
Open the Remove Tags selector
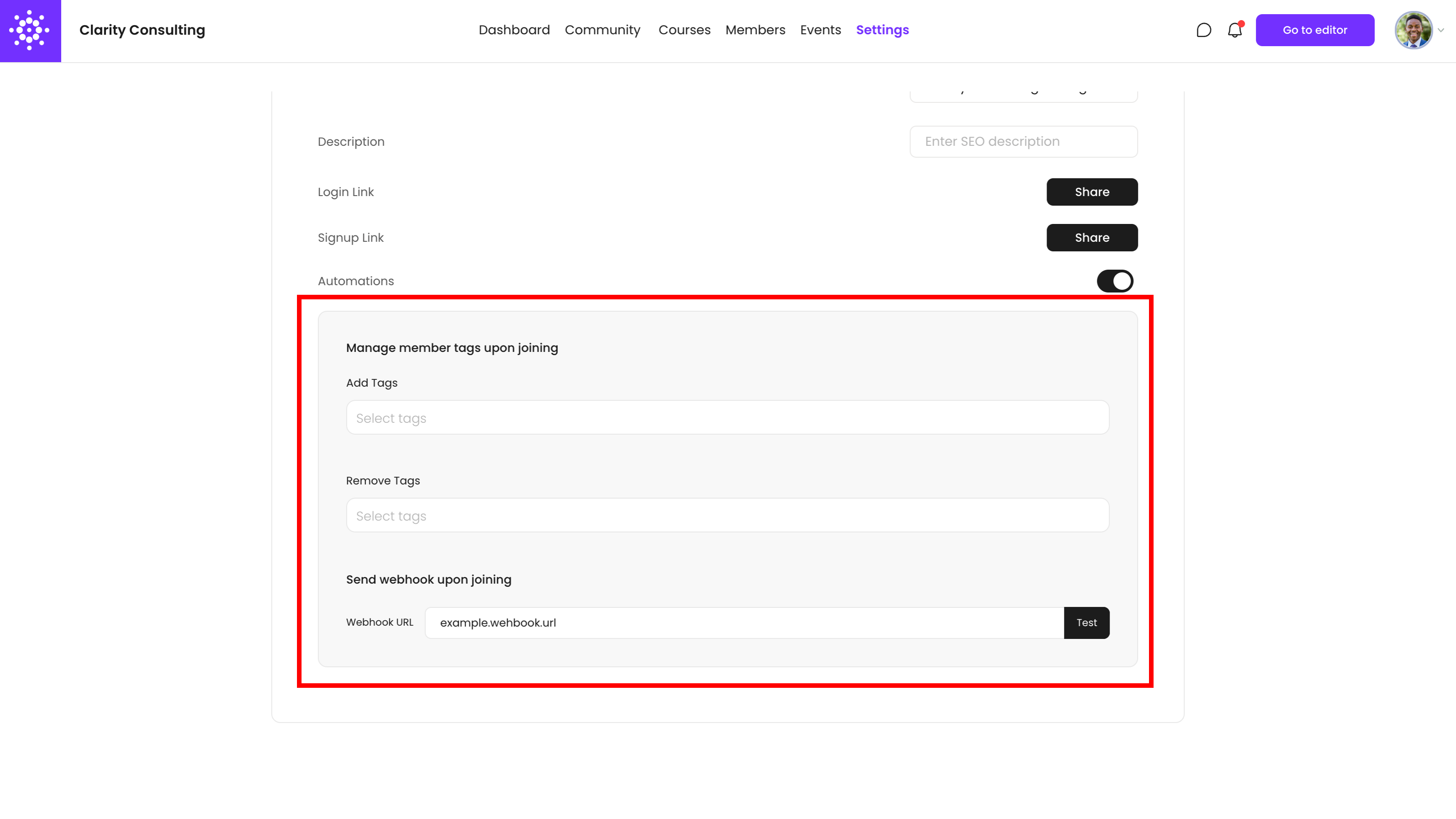point(727,515)
